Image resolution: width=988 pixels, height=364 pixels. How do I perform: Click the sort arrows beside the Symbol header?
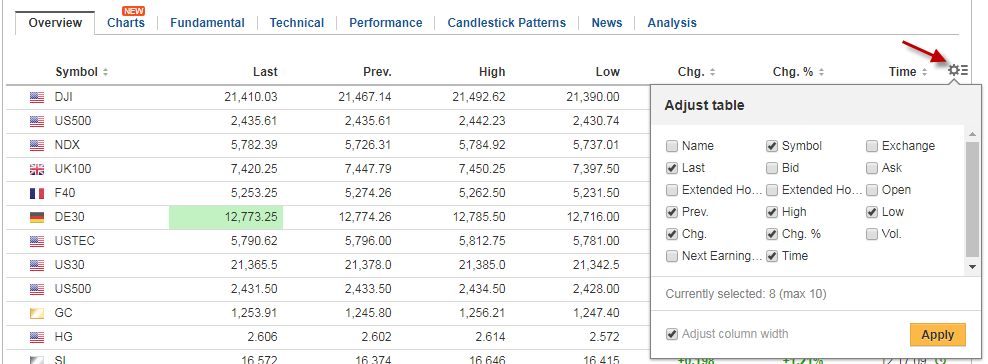[105, 72]
